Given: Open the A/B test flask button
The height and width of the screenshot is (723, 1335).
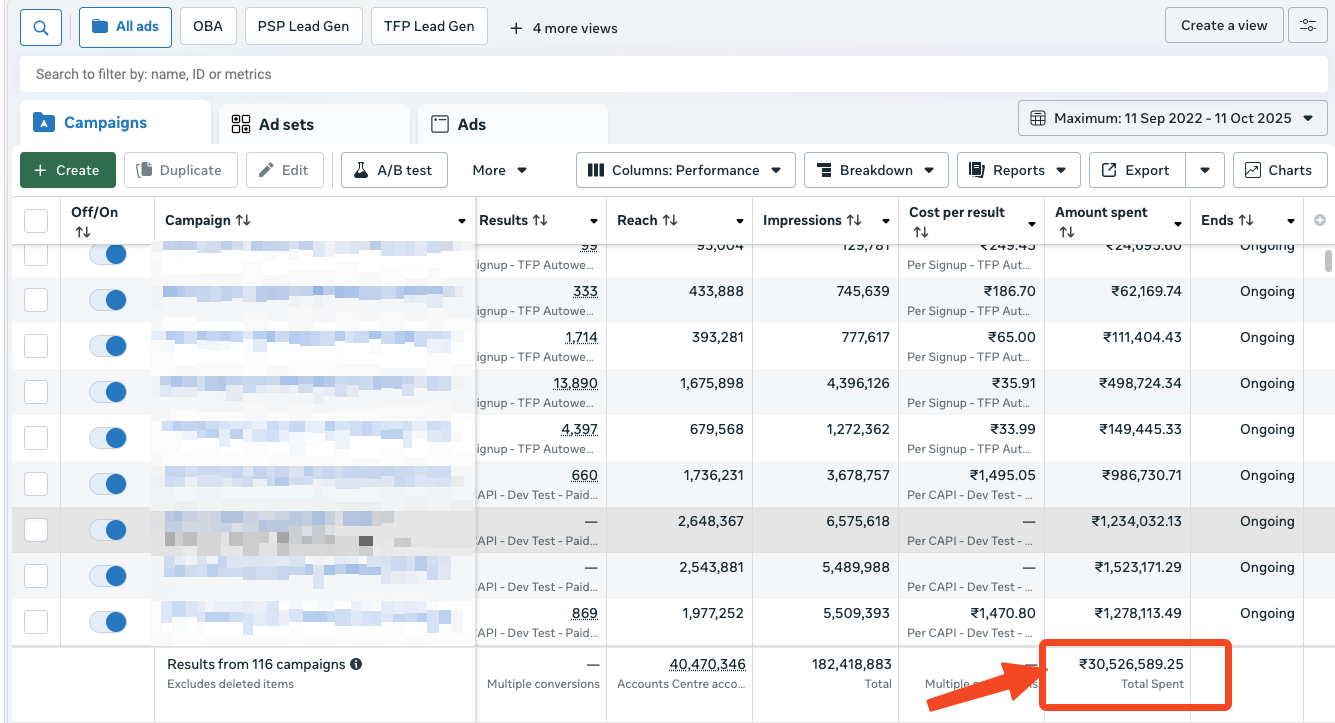Looking at the screenshot, I should click(394, 170).
